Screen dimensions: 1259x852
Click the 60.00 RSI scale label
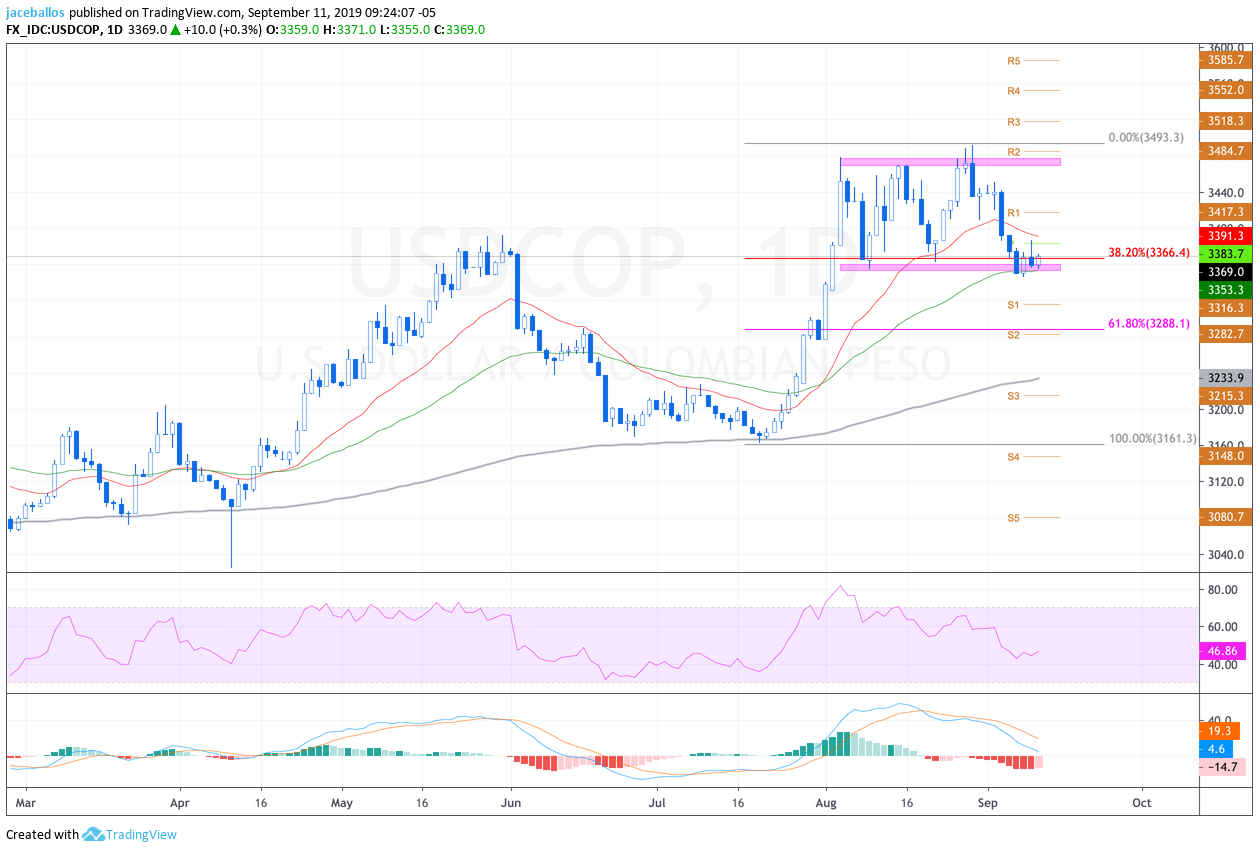1224,627
